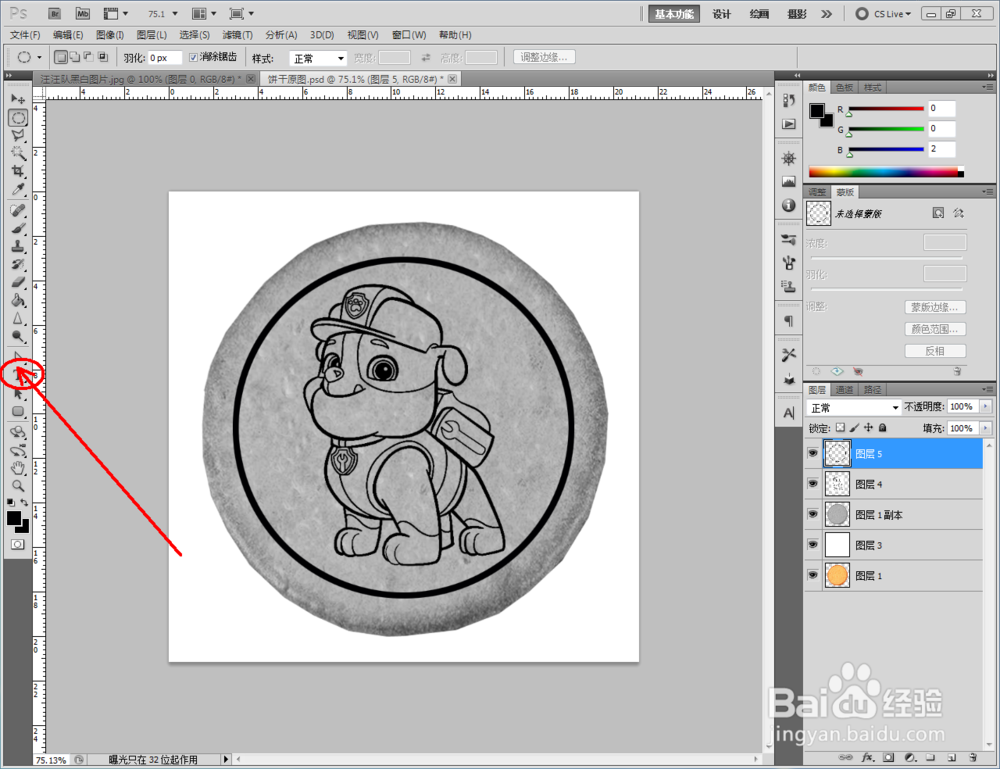
Task: Open the Character panel icon
Action: tap(789, 413)
